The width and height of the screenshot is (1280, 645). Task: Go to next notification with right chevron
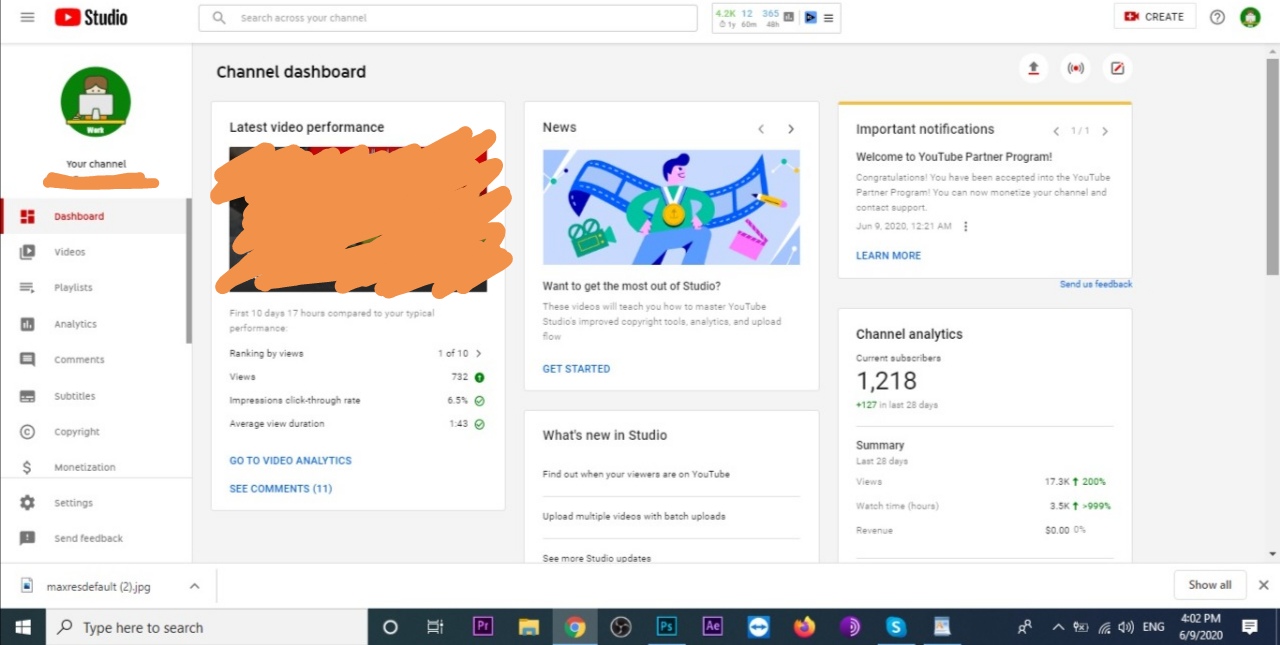click(1105, 131)
